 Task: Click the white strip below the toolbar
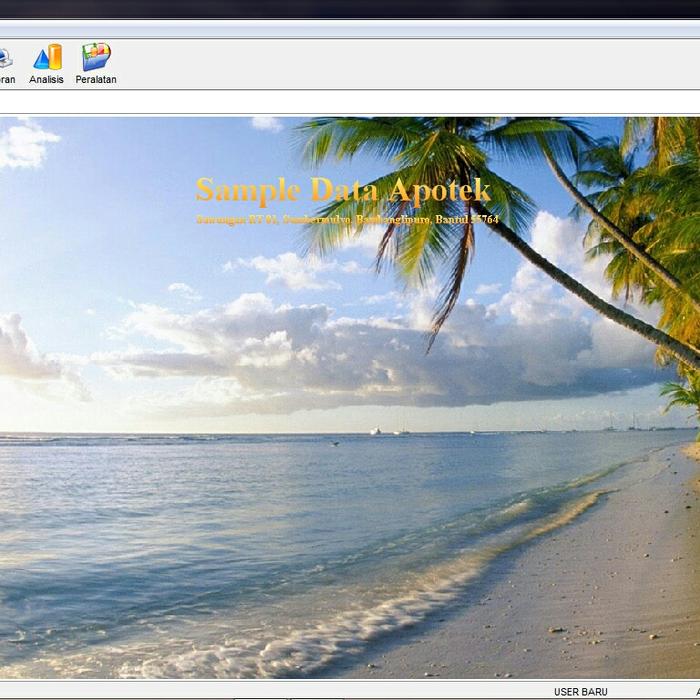click(350, 102)
